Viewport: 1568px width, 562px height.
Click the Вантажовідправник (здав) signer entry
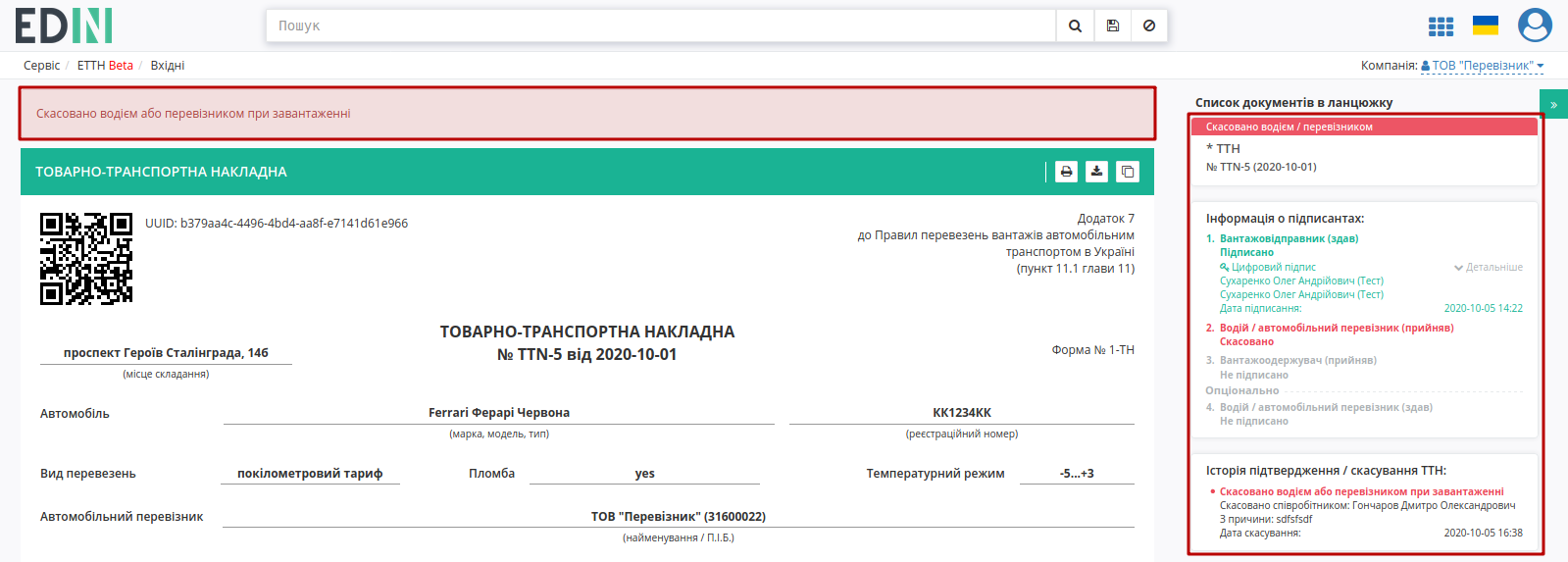coord(1289,238)
